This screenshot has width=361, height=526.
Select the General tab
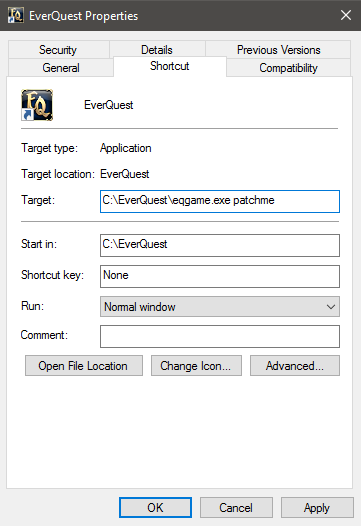[x=61, y=68]
